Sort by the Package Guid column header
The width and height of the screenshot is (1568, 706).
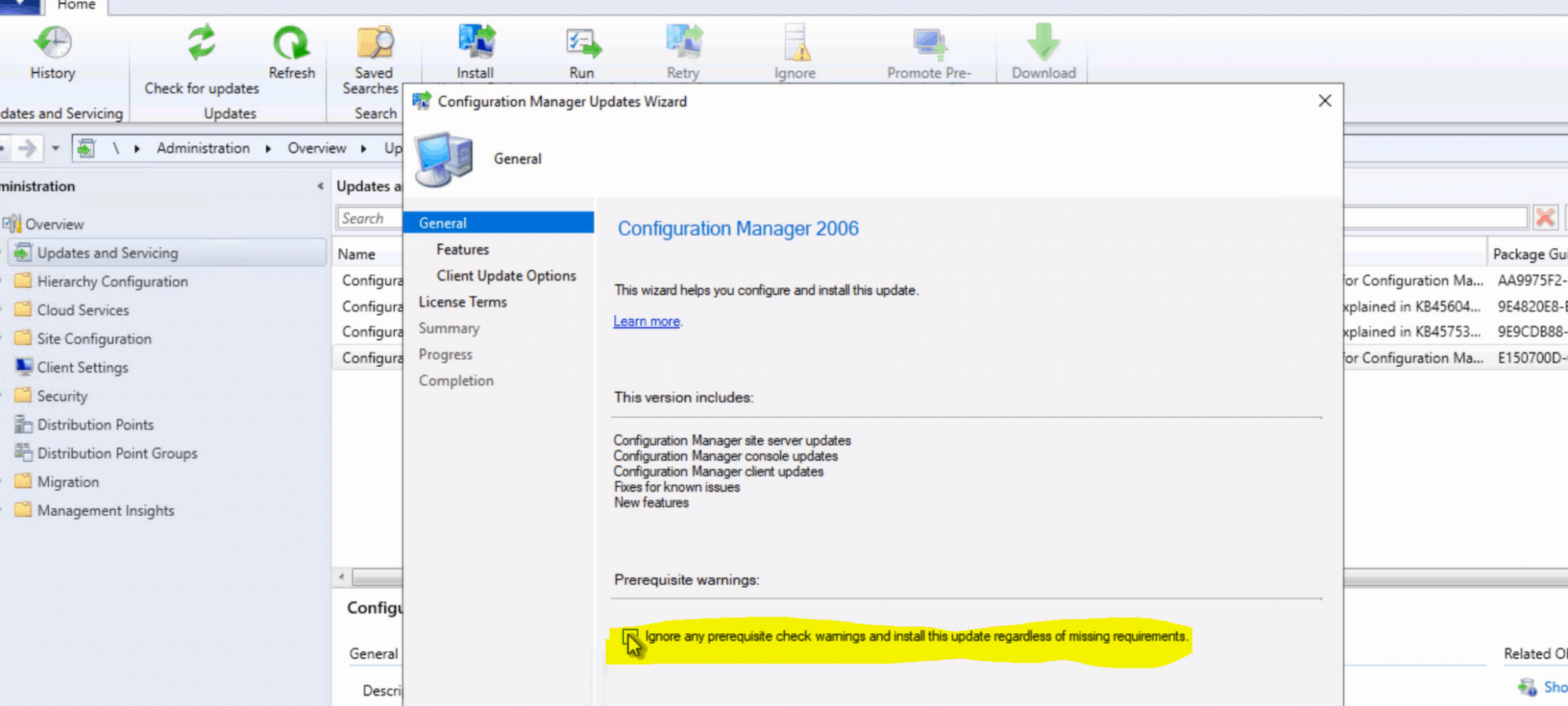(x=1530, y=254)
